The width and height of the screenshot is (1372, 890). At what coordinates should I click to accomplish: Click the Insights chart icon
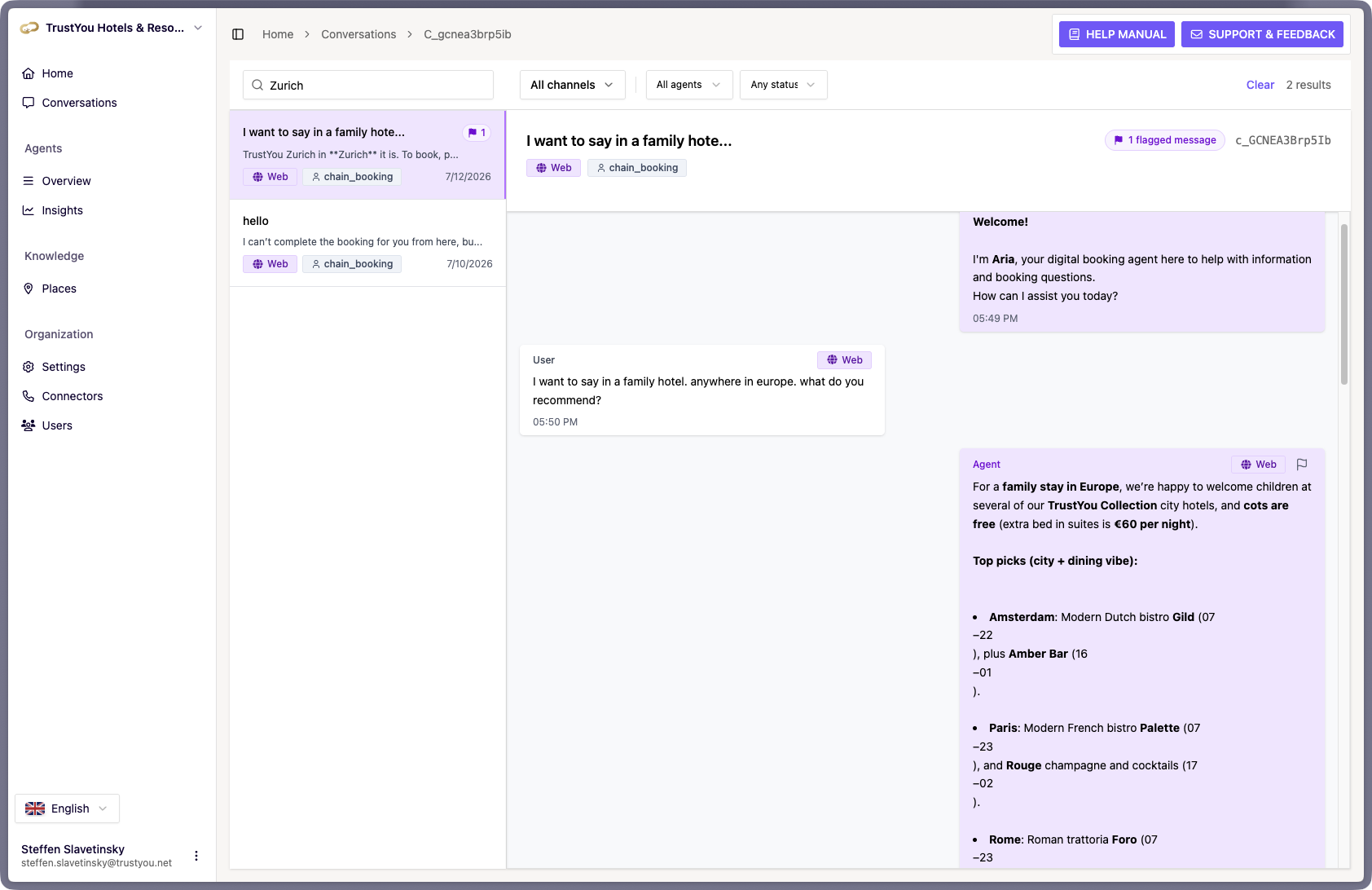[x=29, y=210]
